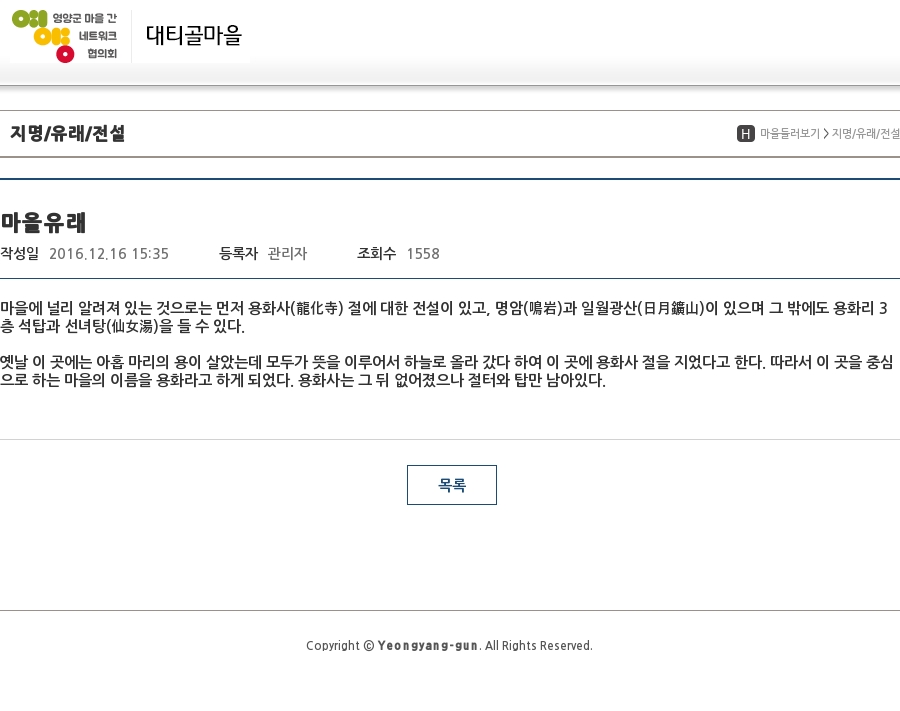Click the breadcrumb chevron separator arrow
The image size is (900, 711).
click(826, 134)
